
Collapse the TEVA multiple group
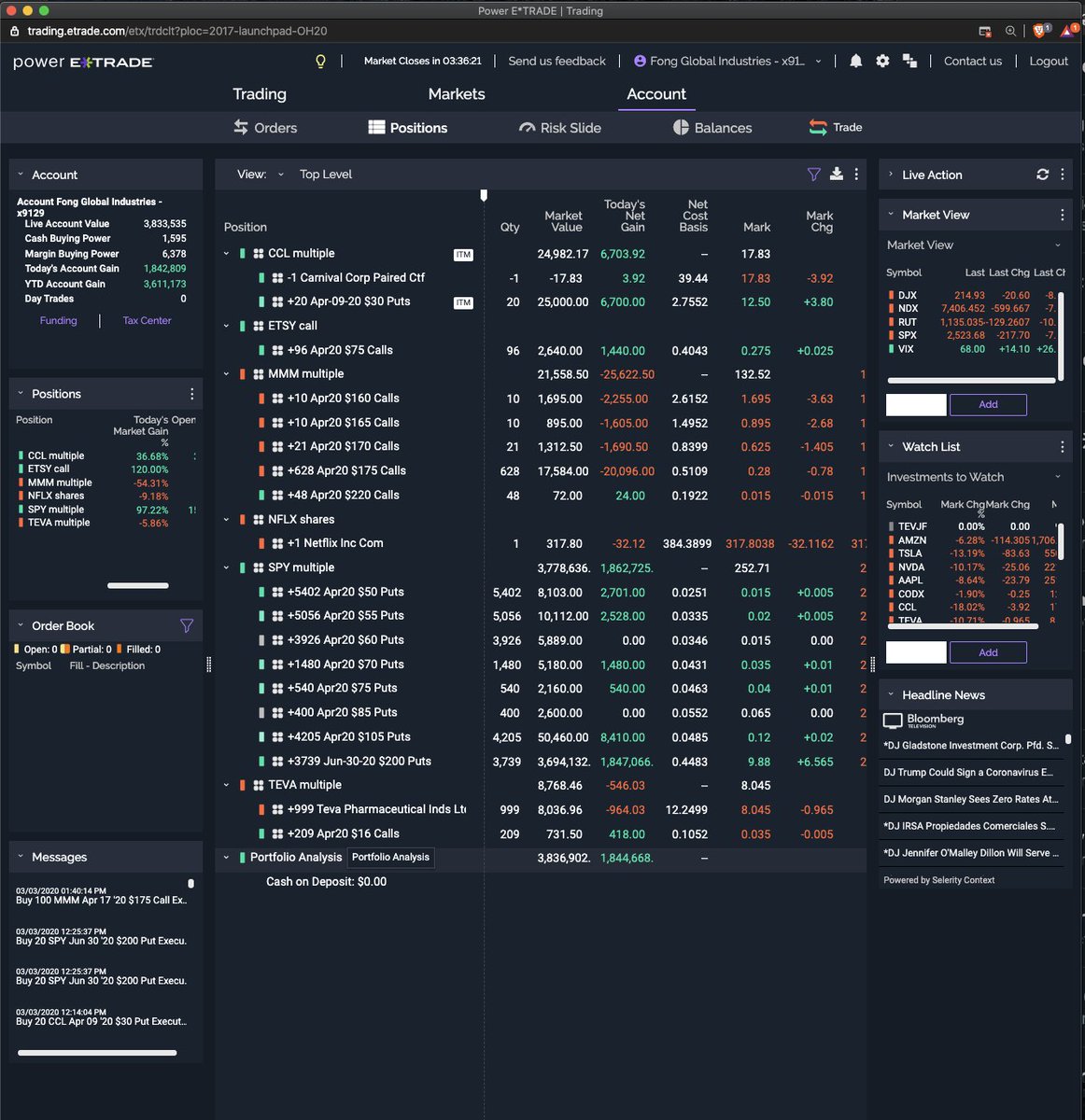pos(226,785)
